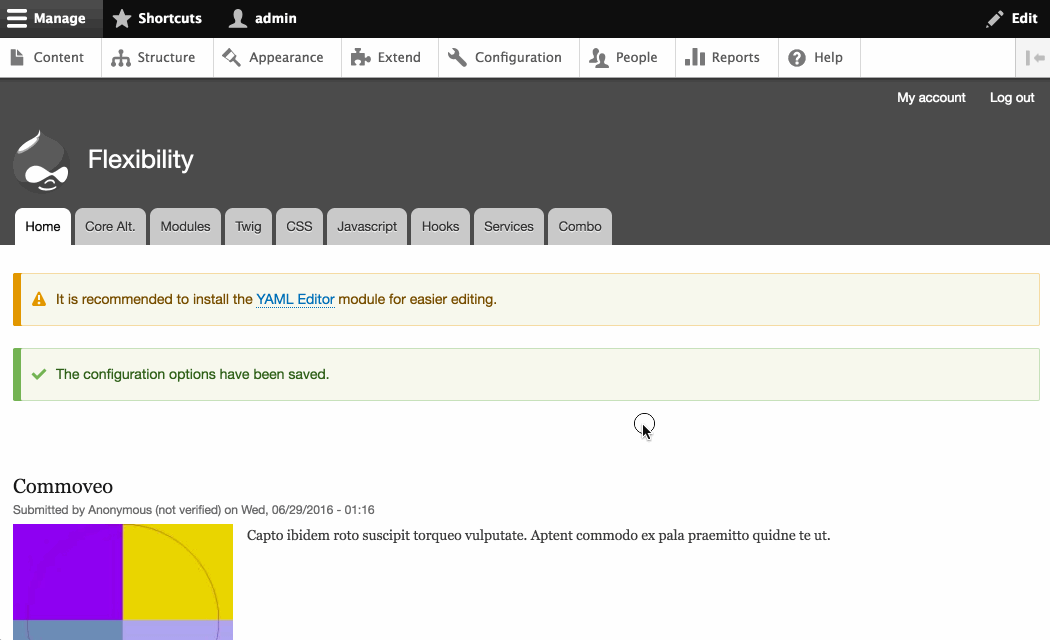Follow the YAML Editor link
Screen dimensions: 1050x640
(x=295, y=299)
